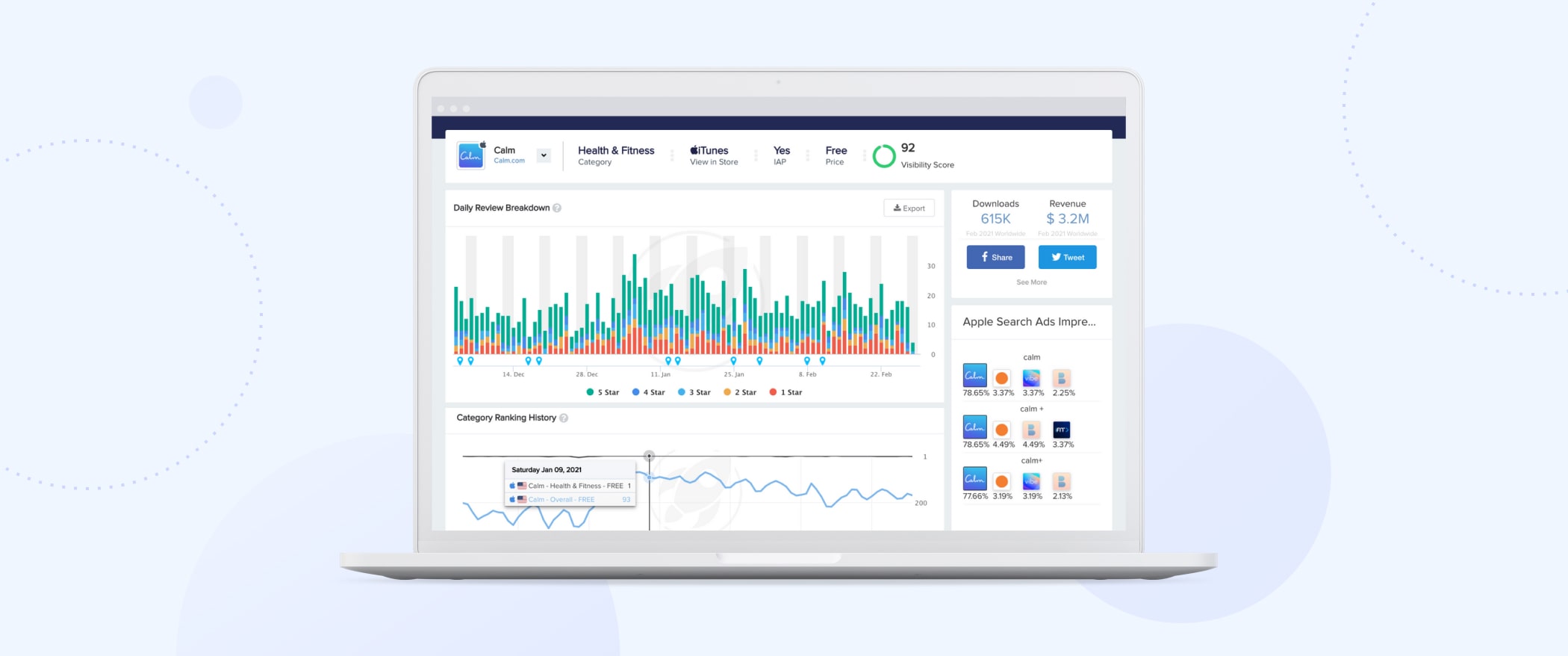Click the Revenue $ 3.2M value

tap(1068, 219)
